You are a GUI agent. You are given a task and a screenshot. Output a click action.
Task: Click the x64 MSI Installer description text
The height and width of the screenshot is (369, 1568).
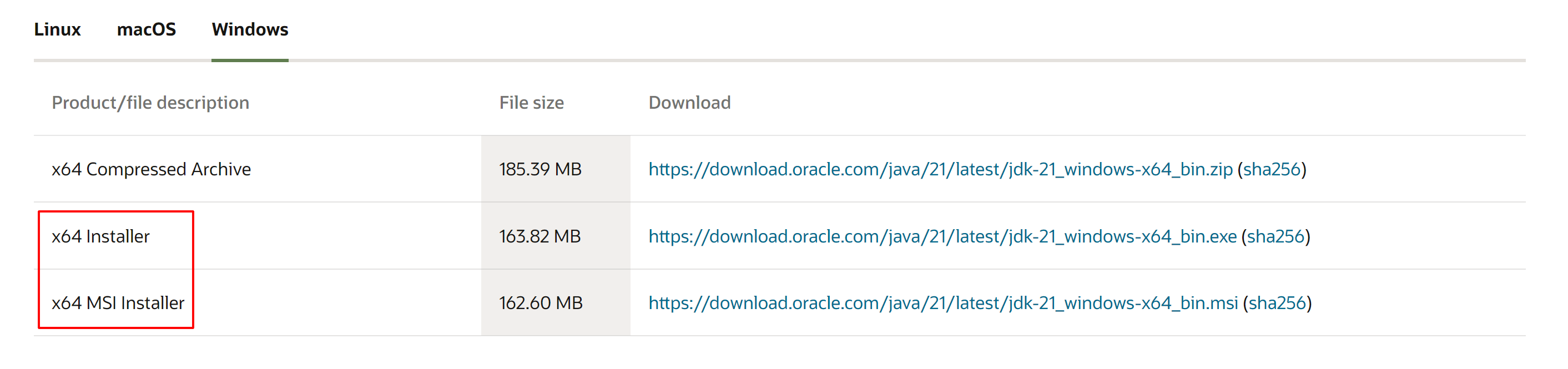118,303
